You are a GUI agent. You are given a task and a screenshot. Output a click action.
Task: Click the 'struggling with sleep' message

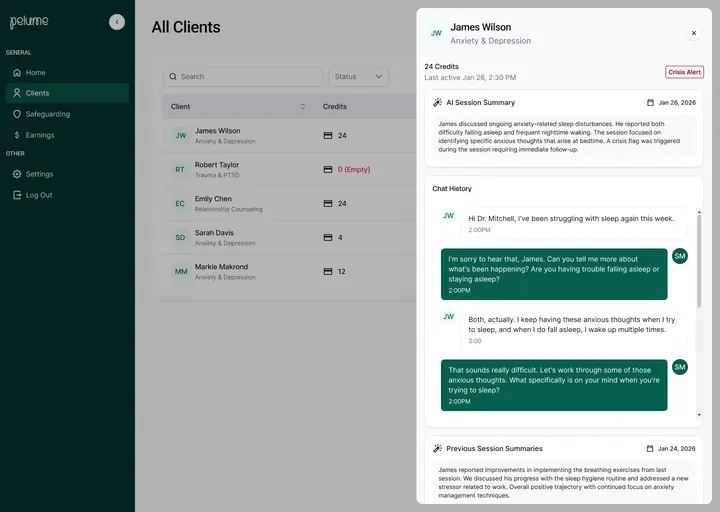573,224
